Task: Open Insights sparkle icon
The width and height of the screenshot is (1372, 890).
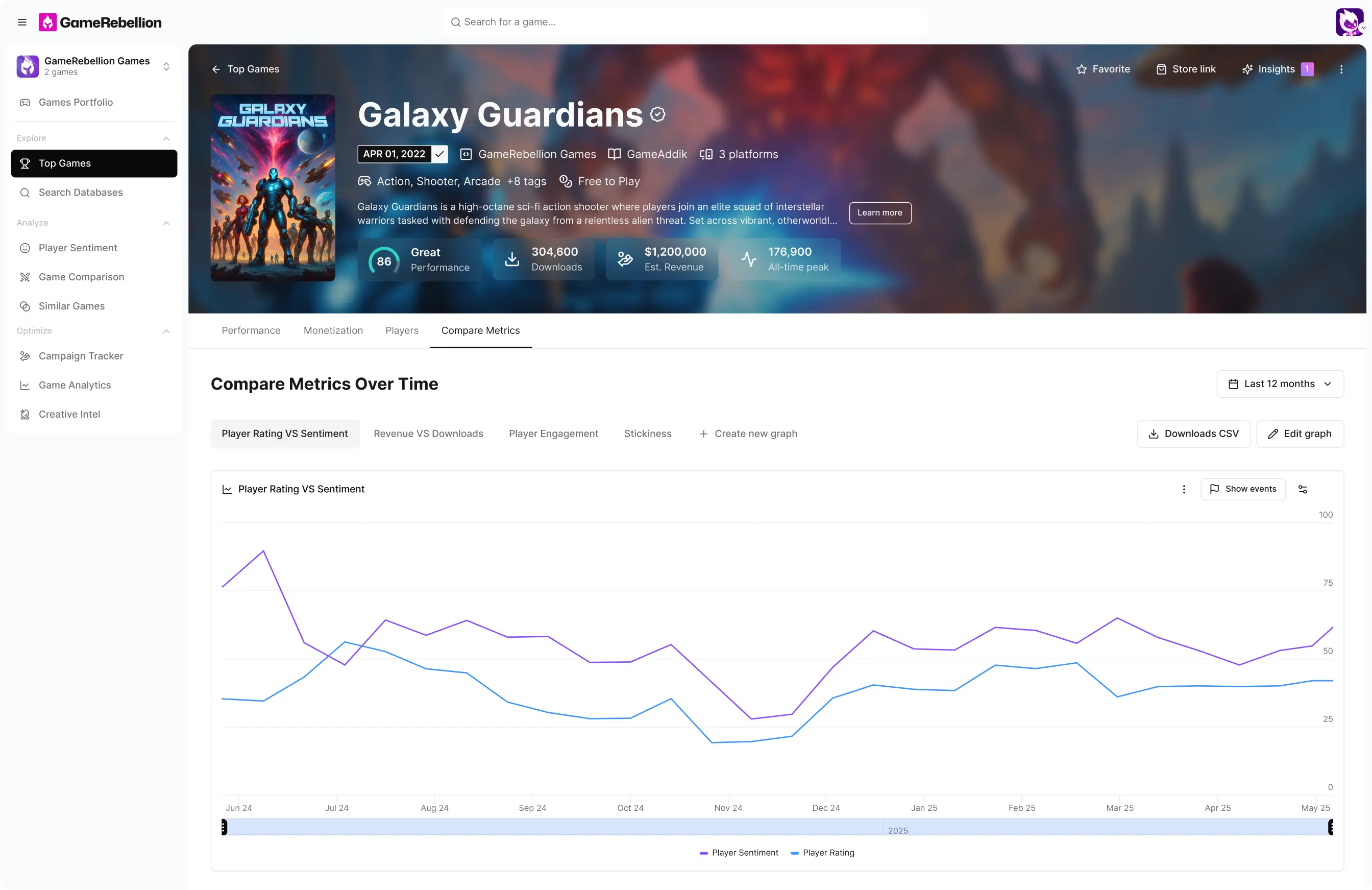Action: 1247,69
